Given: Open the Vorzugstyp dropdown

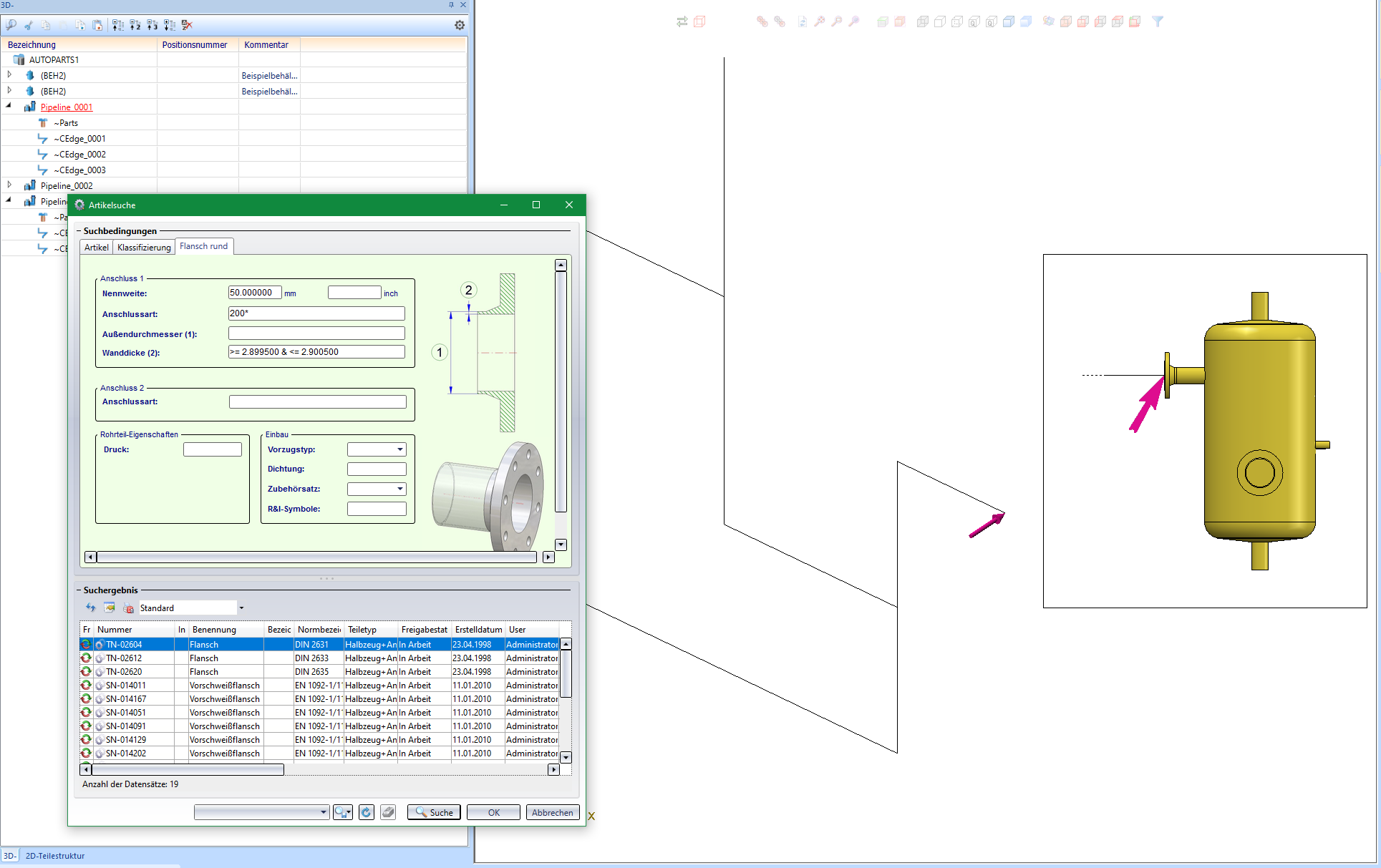Looking at the screenshot, I should [399, 449].
